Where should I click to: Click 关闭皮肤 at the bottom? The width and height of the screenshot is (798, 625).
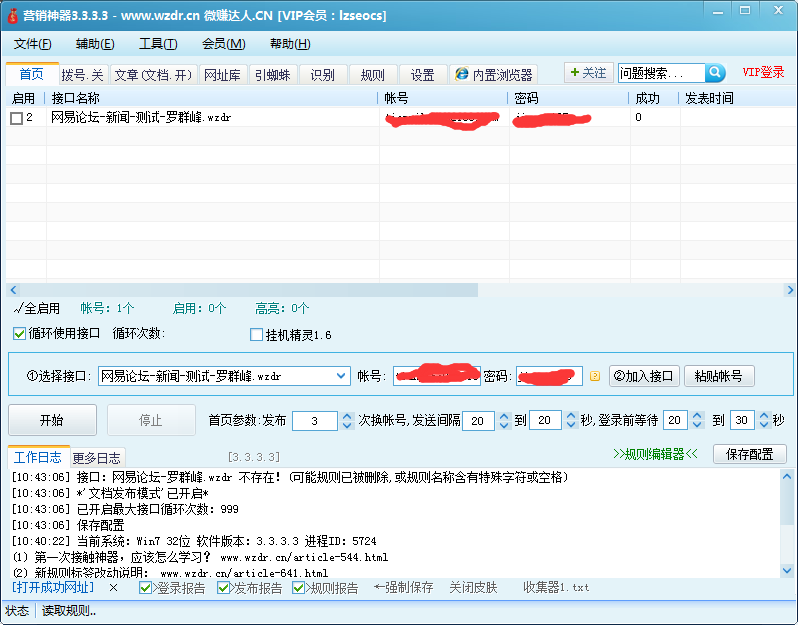(473, 588)
